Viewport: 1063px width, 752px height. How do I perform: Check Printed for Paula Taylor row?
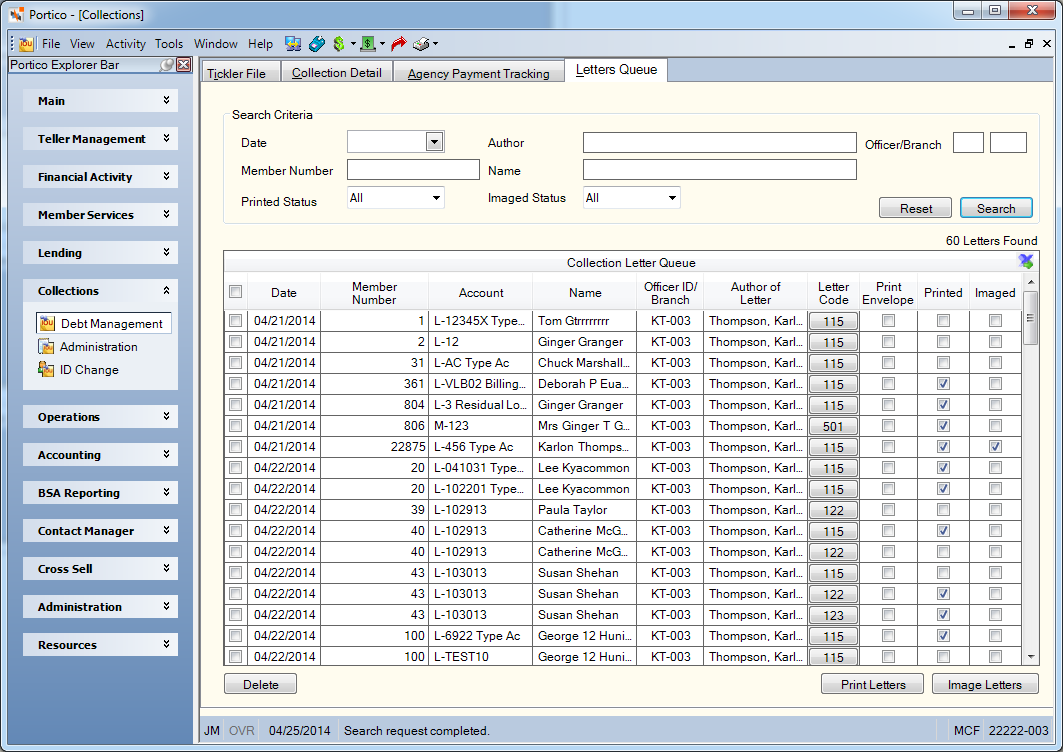[x=943, y=510]
